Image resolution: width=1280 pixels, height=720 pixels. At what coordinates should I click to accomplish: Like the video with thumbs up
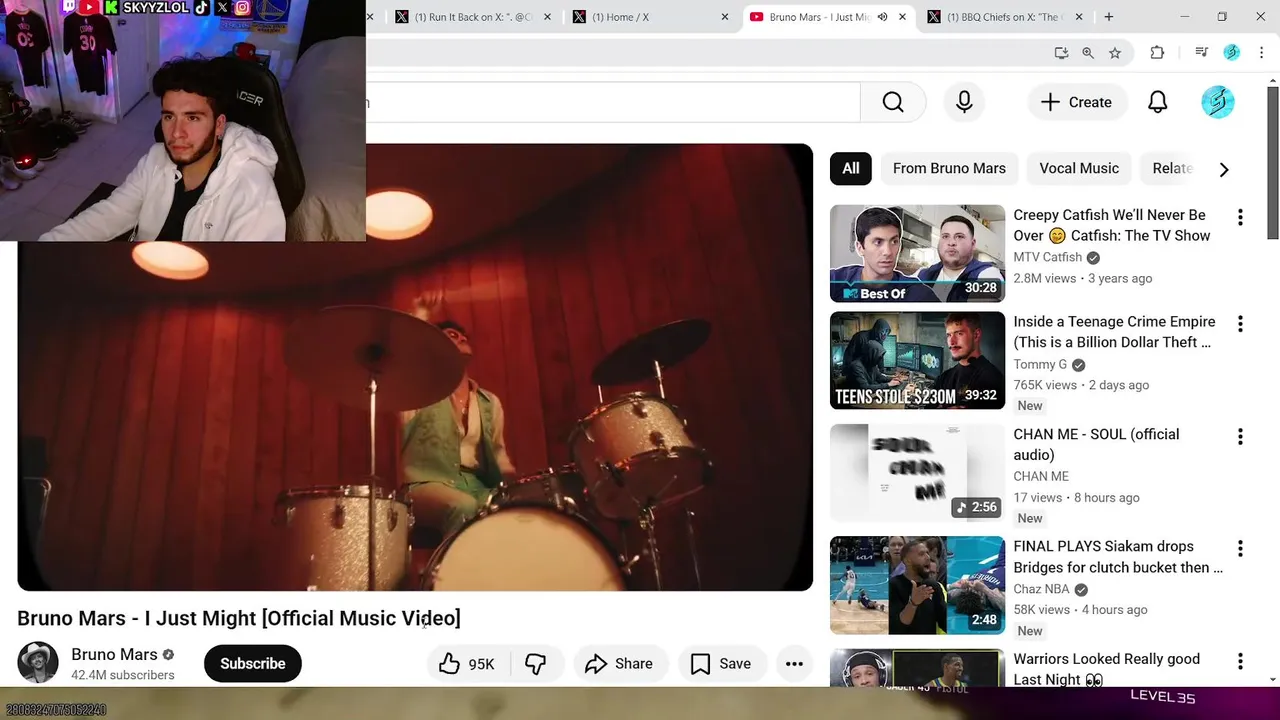467,664
